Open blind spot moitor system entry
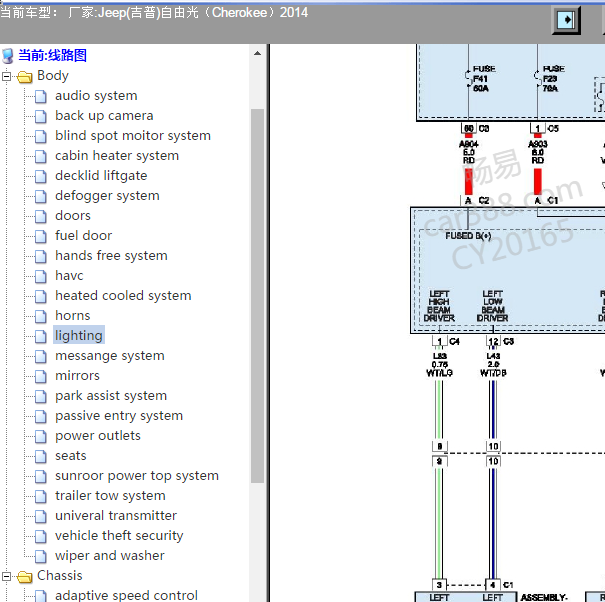 (x=133, y=135)
